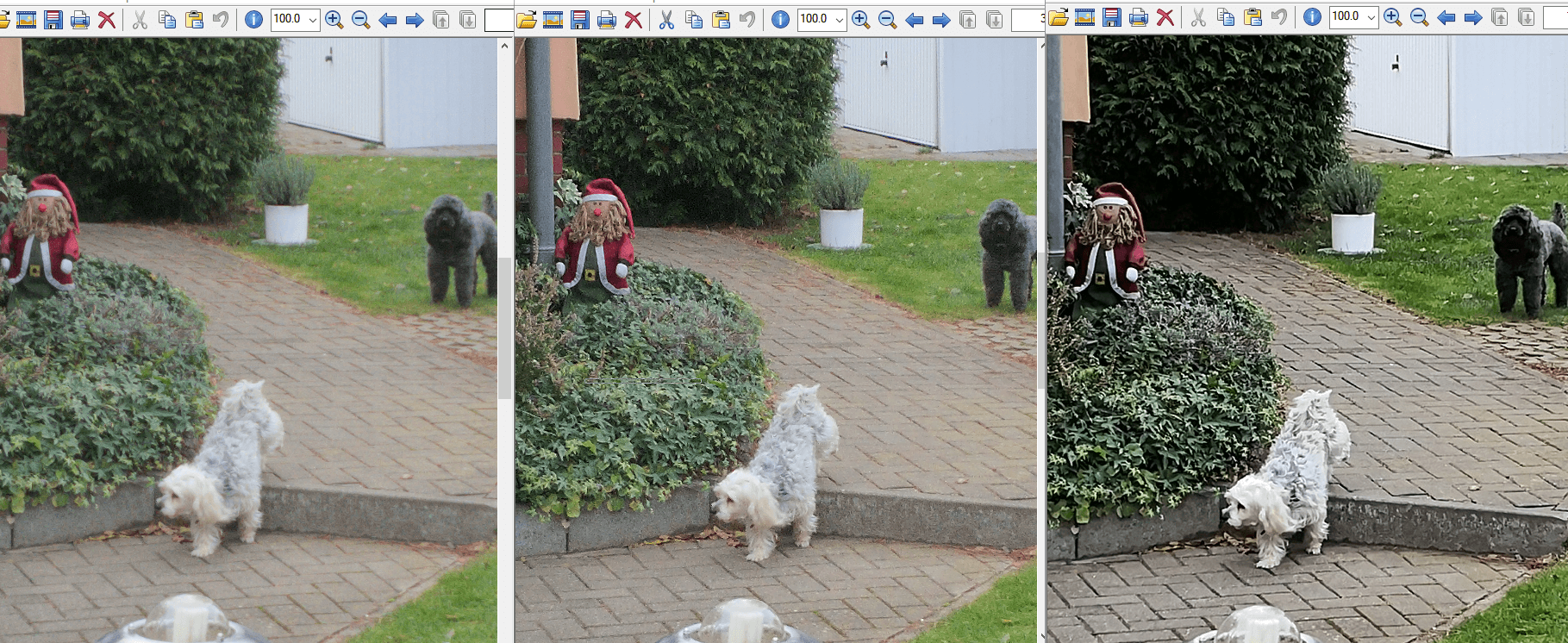Delete file with middle window's red X
The width and height of the screenshot is (1568, 643).
click(x=634, y=19)
